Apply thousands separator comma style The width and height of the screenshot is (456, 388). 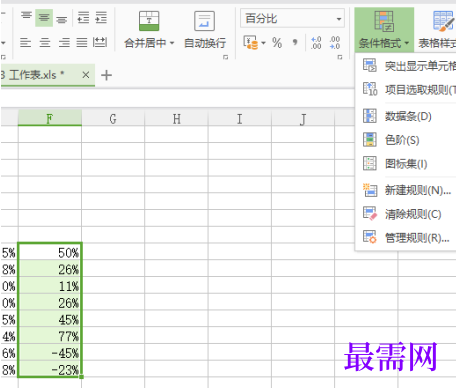(x=295, y=43)
